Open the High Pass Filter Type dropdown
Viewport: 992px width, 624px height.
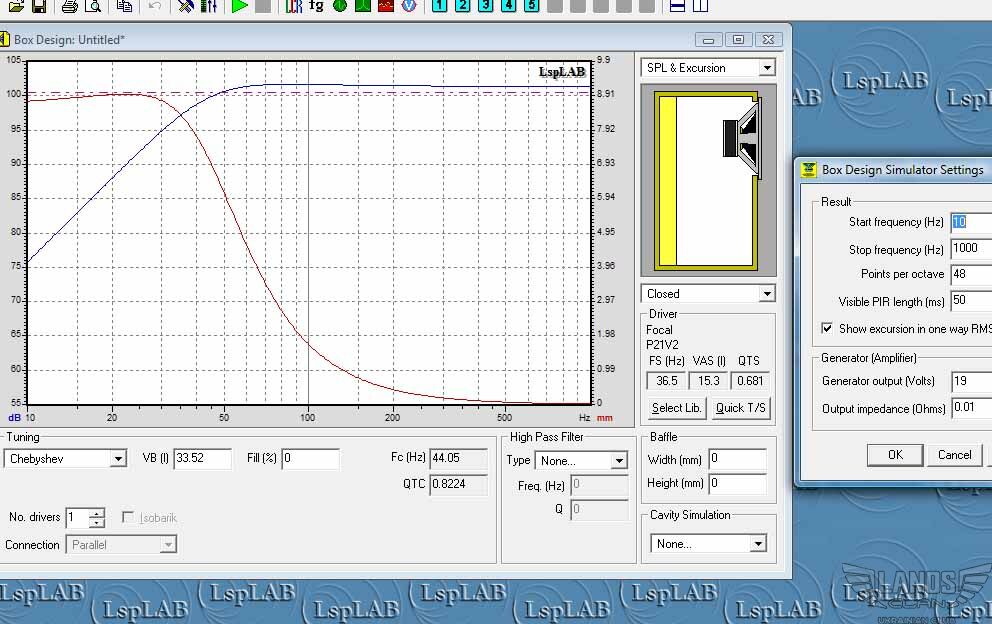pos(581,461)
